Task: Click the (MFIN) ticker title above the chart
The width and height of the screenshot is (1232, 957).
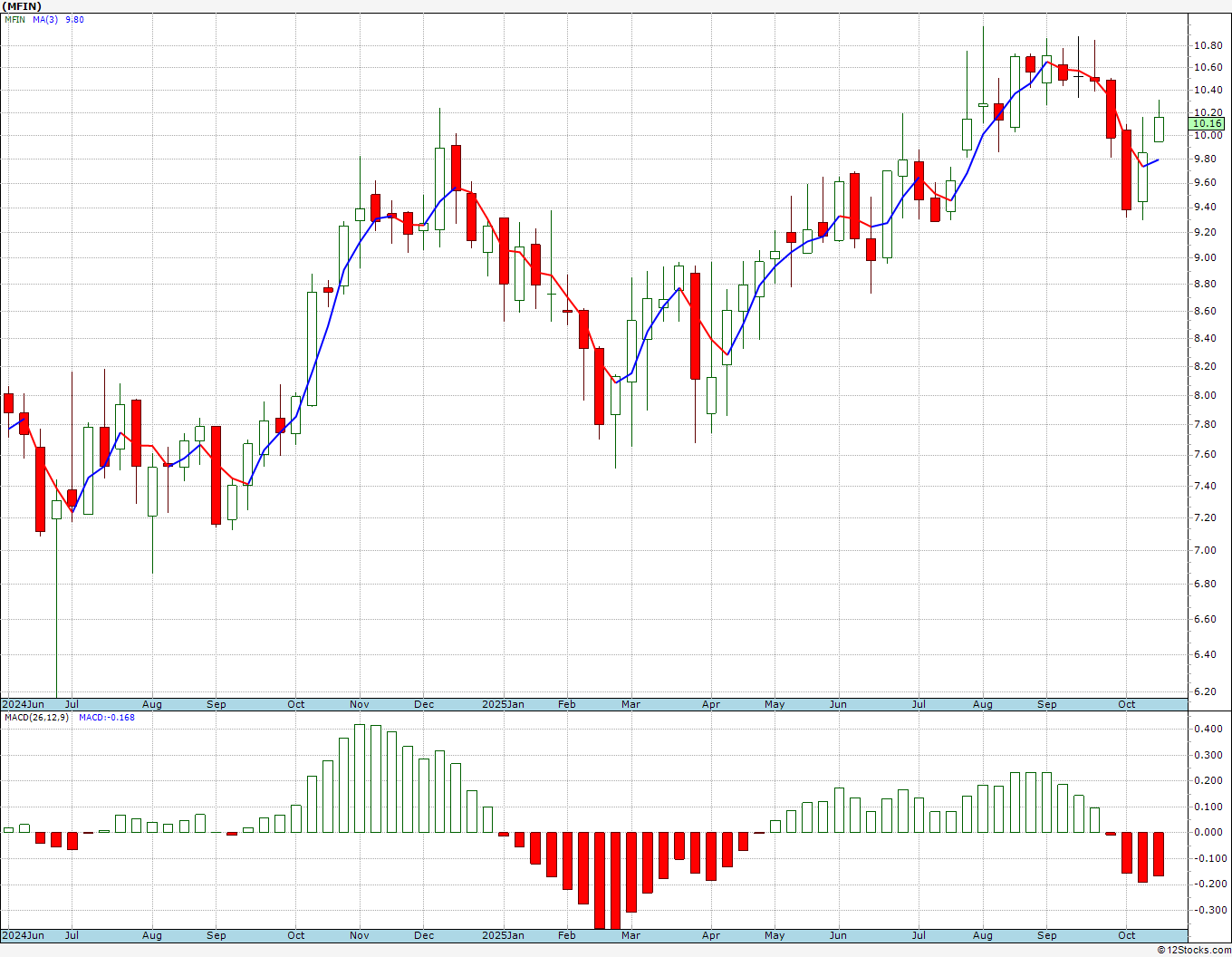Action: pyautogui.click(x=21, y=6)
